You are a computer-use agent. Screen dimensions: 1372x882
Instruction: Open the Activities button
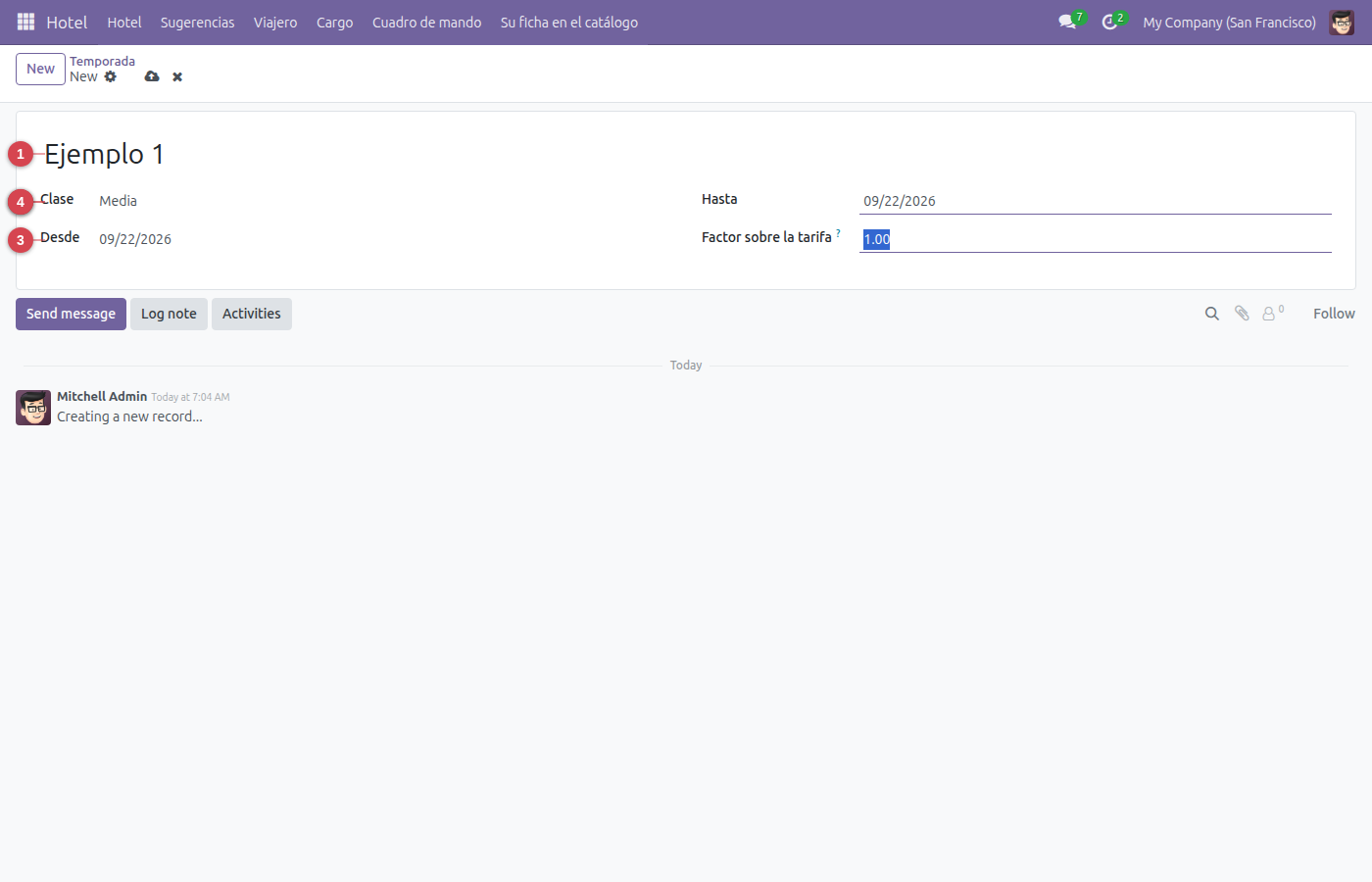pos(252,314)
